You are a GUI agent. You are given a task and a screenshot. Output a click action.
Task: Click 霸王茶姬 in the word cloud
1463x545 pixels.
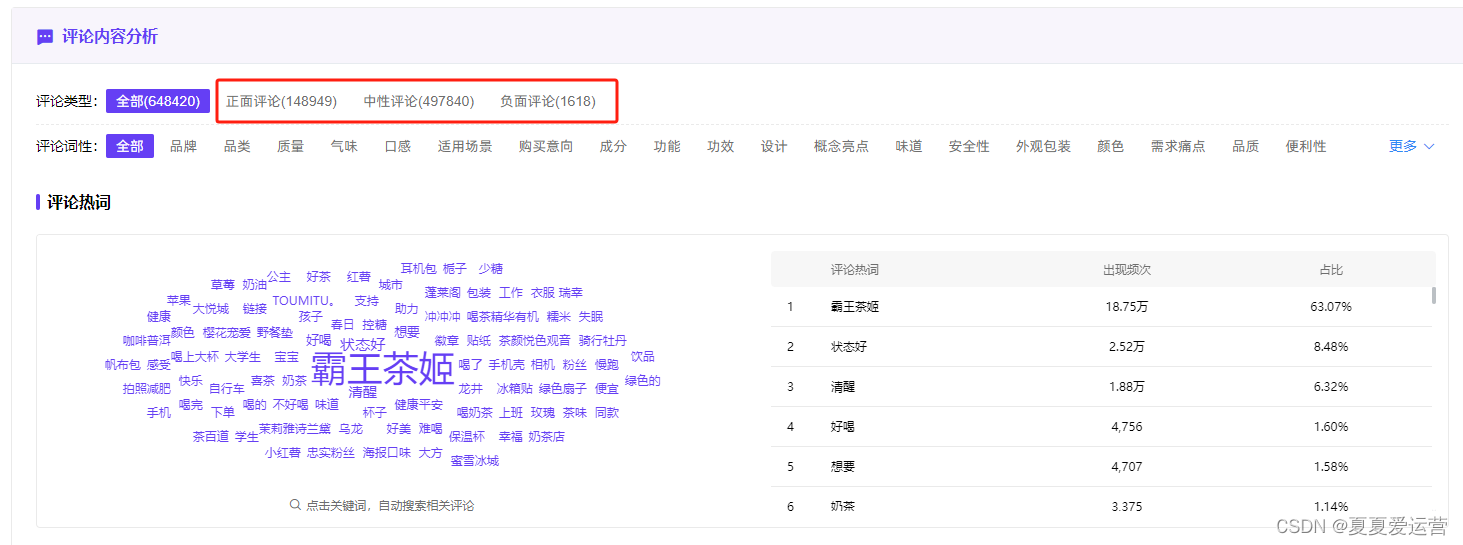[383, 370]
